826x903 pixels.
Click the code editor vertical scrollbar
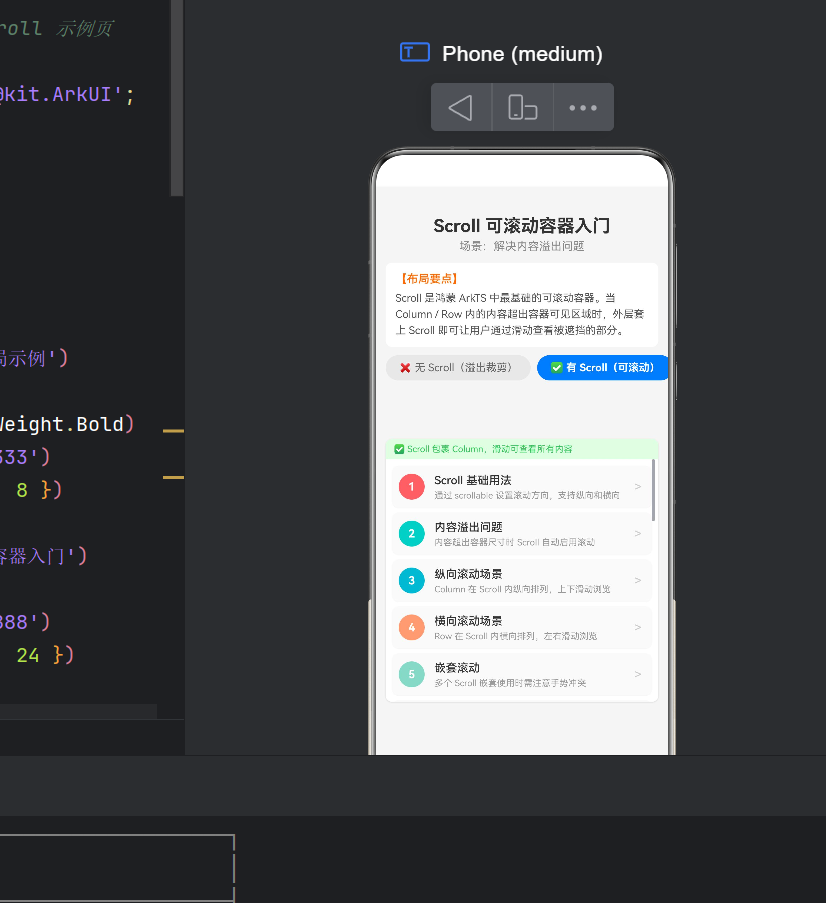(x=177, y=98)
